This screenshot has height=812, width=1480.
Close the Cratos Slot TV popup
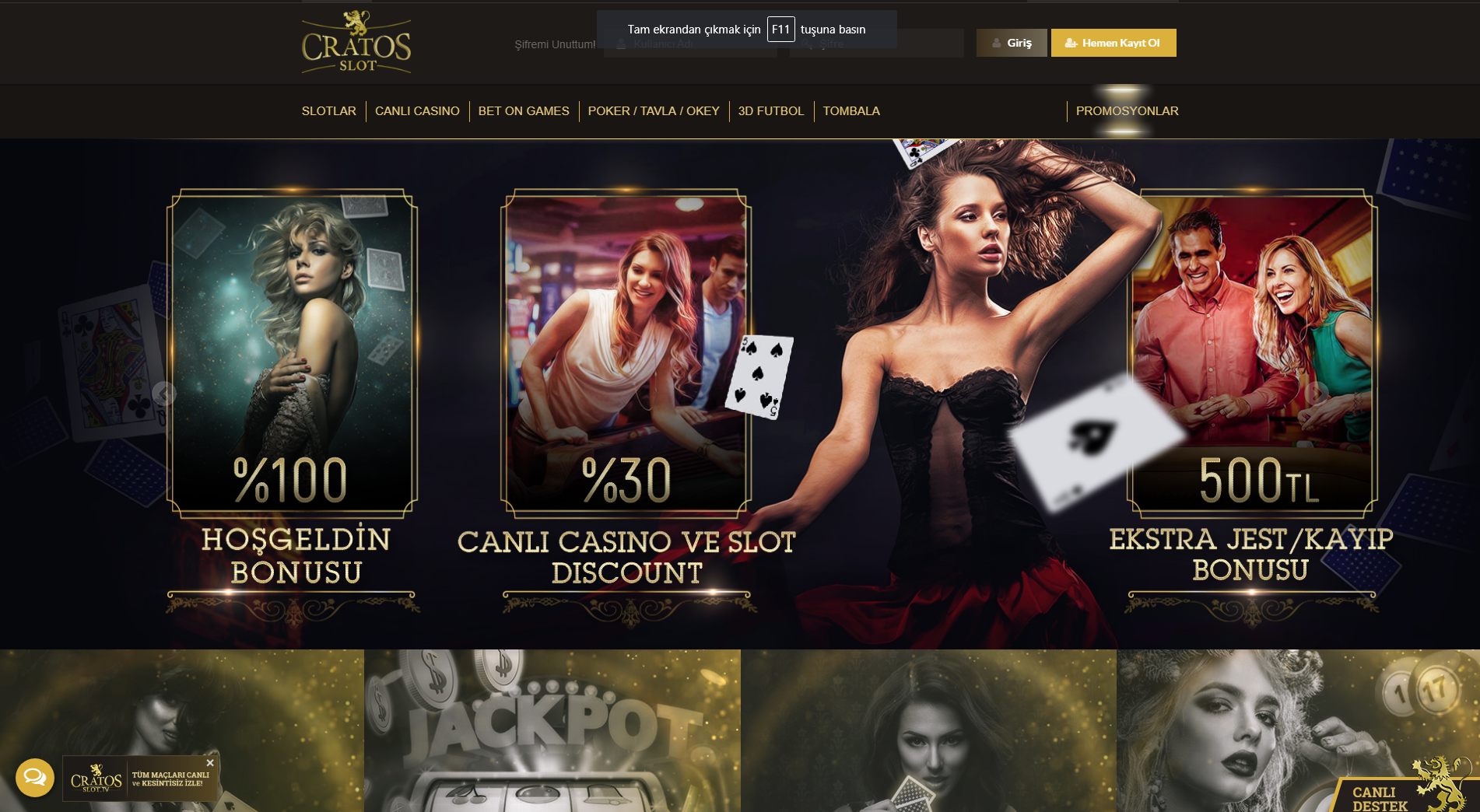210,763
